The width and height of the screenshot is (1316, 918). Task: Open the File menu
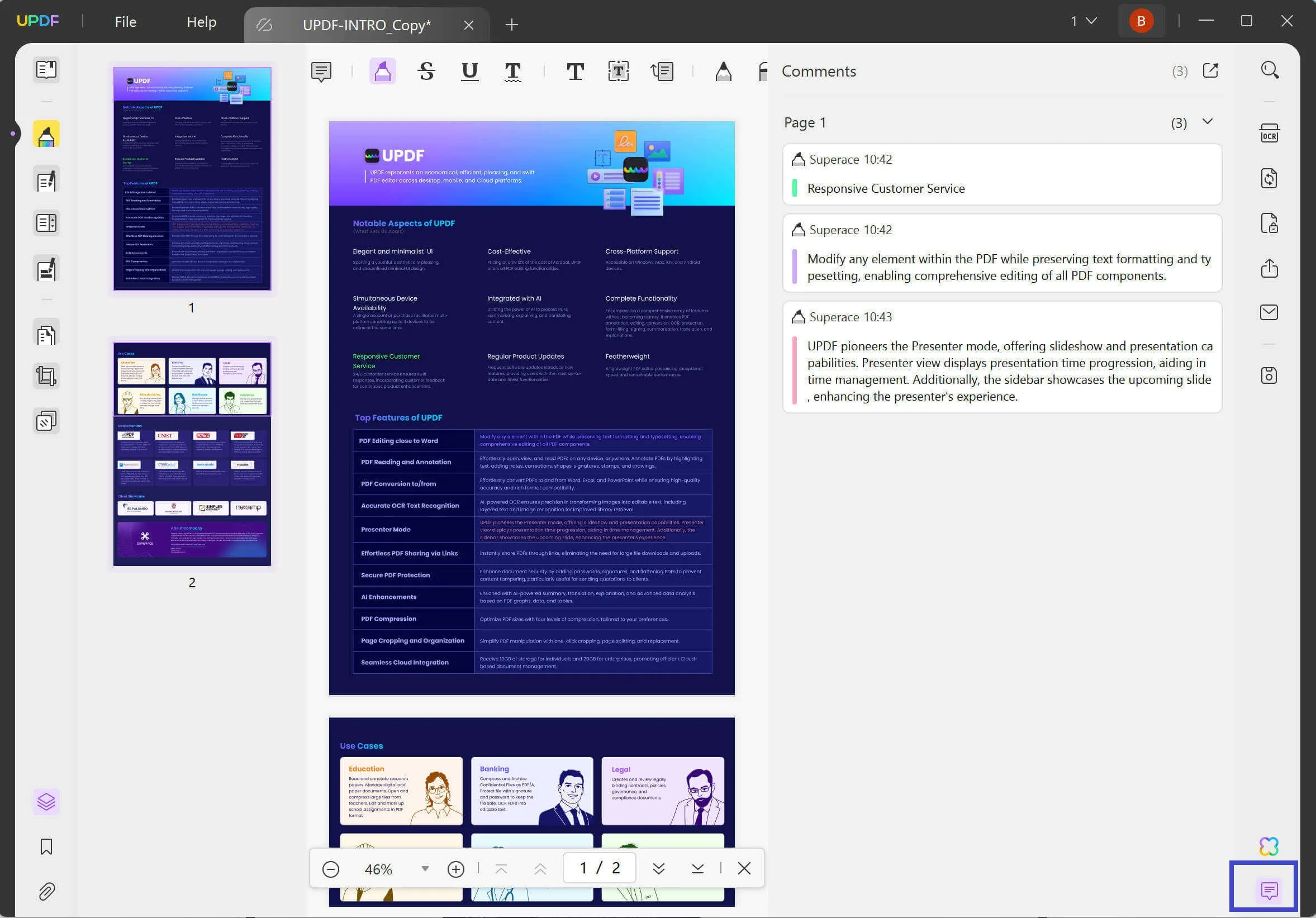(x=126, y=22)
